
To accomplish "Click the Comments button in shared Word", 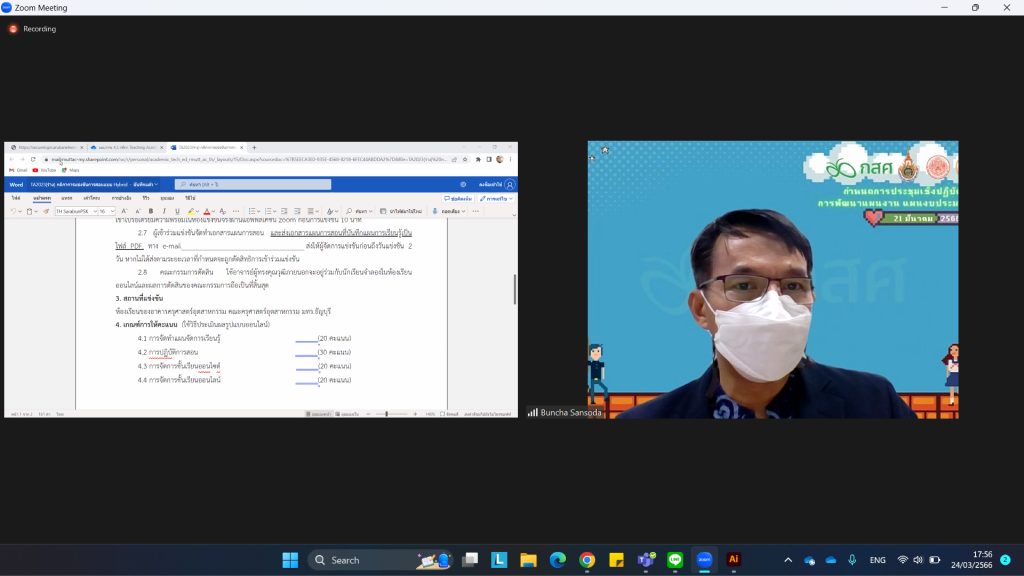I will (458, 199).
